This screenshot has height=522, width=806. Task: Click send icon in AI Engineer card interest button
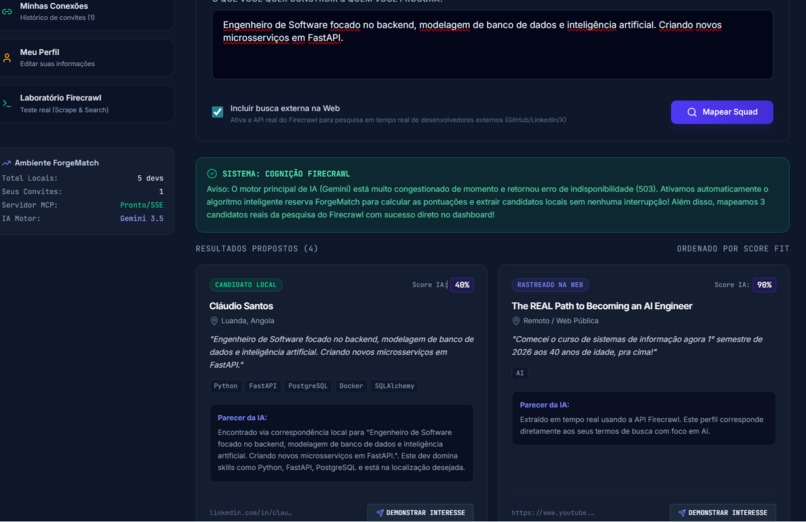[x=682, y=513]
